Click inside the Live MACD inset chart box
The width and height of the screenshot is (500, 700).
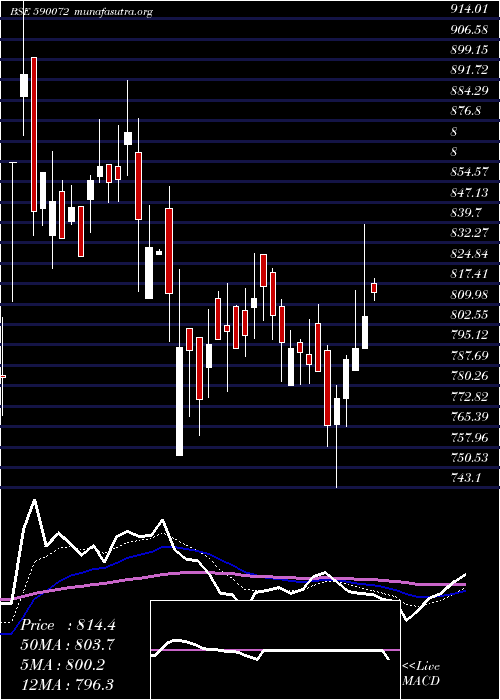pos(275,650)
